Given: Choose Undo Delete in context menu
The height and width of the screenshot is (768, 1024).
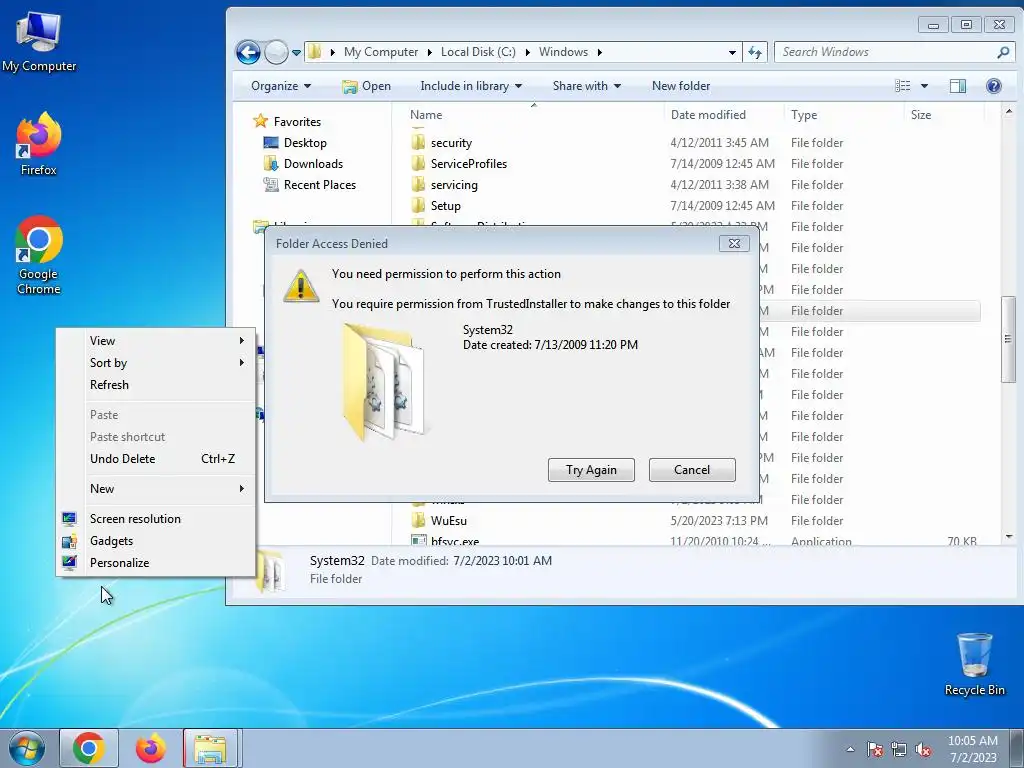Looking at the screenshot, I should pos(155,458).
